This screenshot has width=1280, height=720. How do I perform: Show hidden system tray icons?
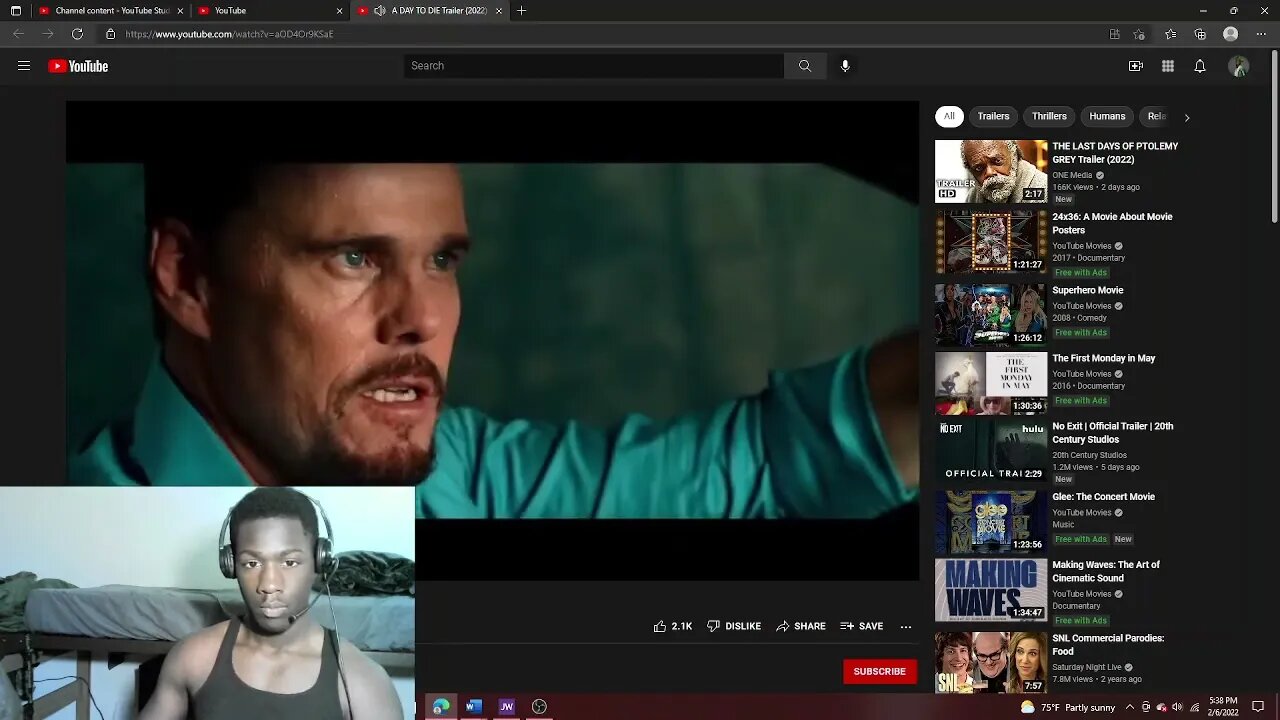tap(1130, 707)
